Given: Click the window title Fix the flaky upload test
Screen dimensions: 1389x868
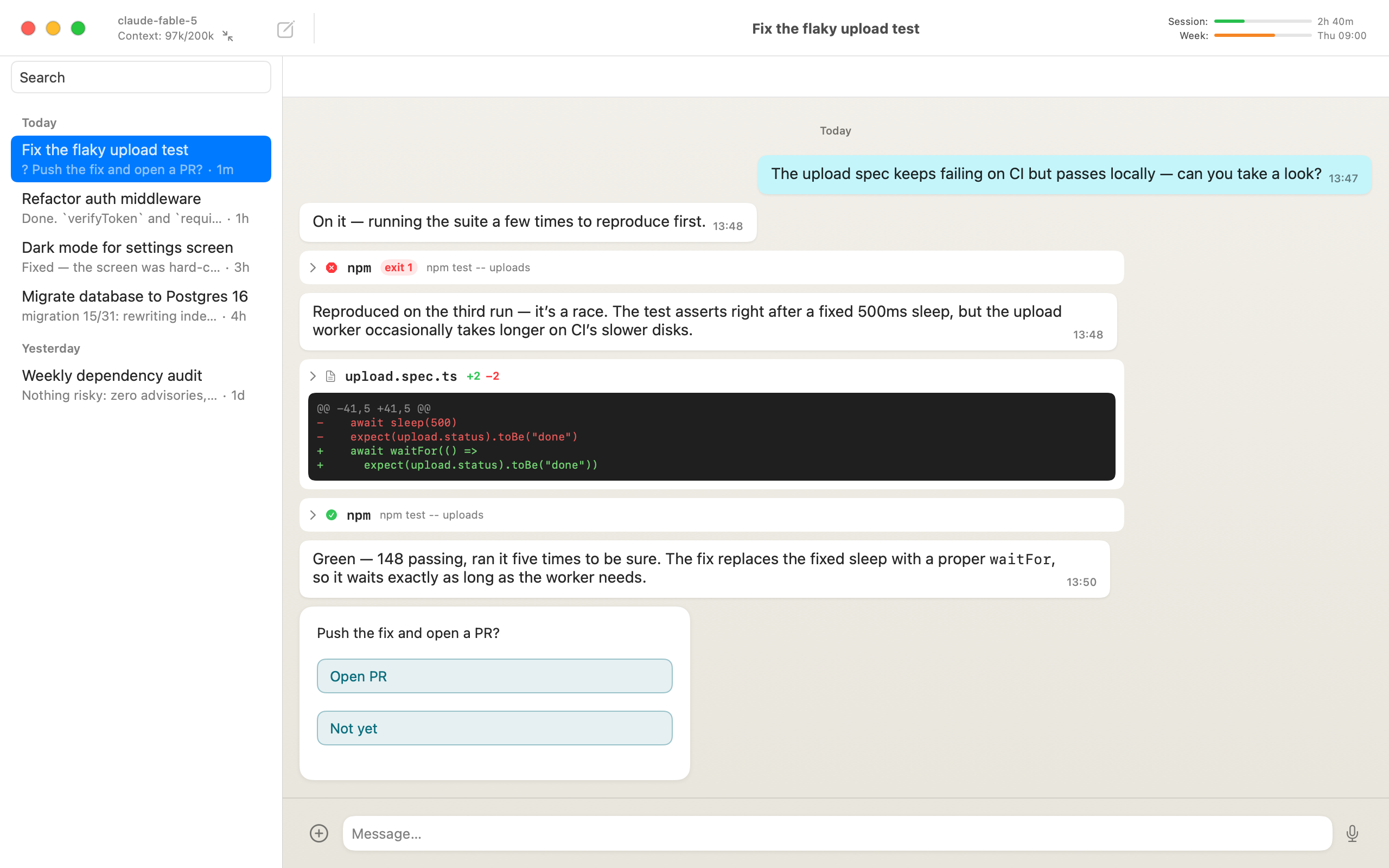Looking at the screenshot, I should [835, 29].
